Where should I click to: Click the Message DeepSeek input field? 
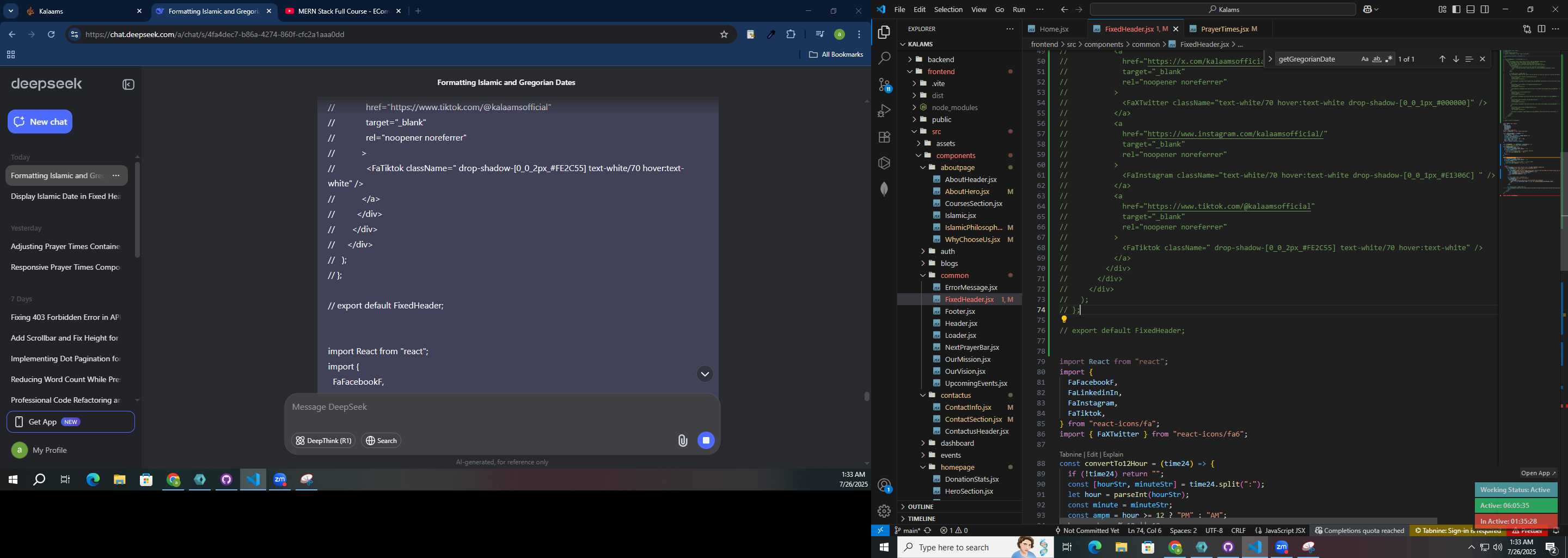point(501,407)
